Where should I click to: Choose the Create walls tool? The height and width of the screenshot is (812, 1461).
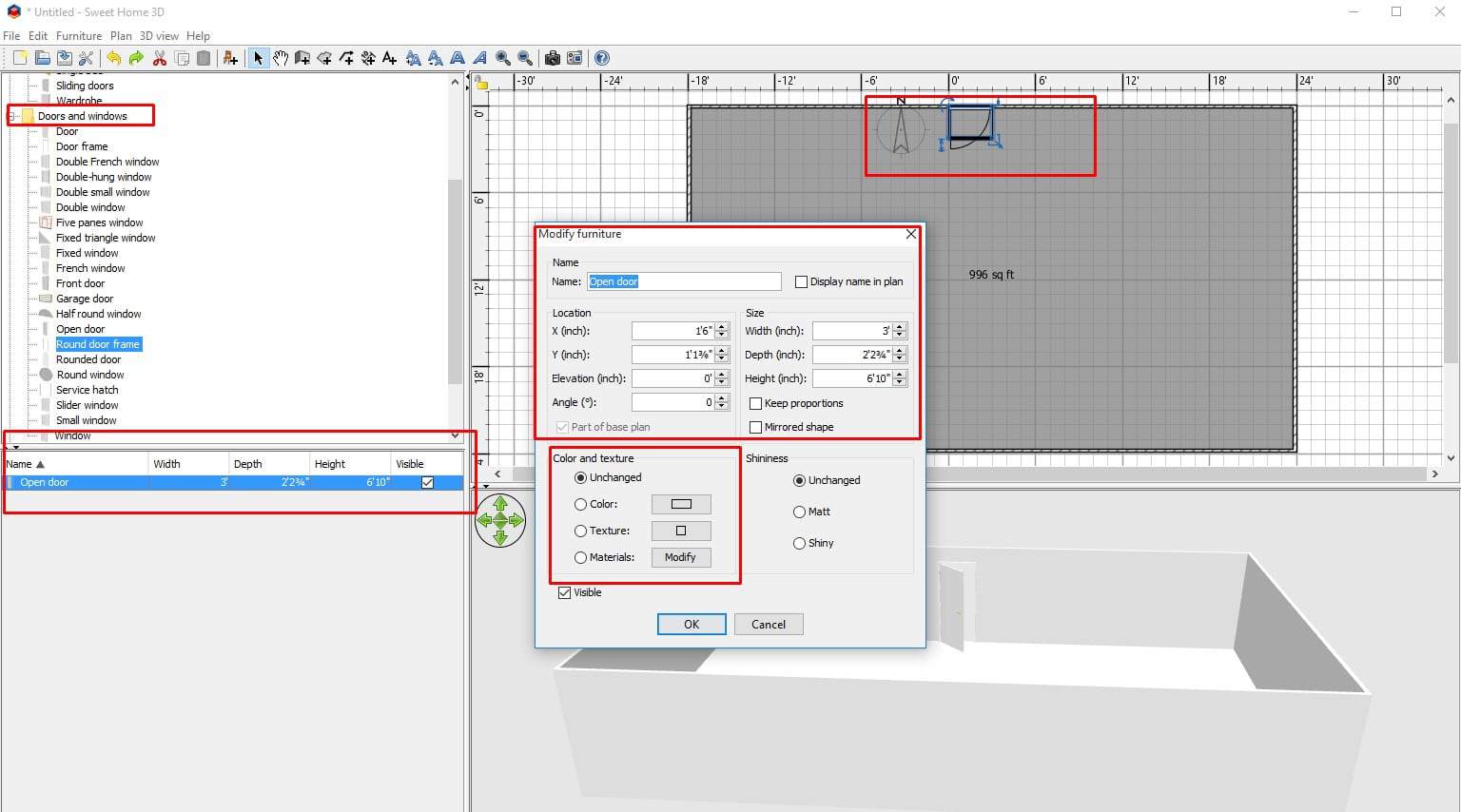(x=302, y=58)
